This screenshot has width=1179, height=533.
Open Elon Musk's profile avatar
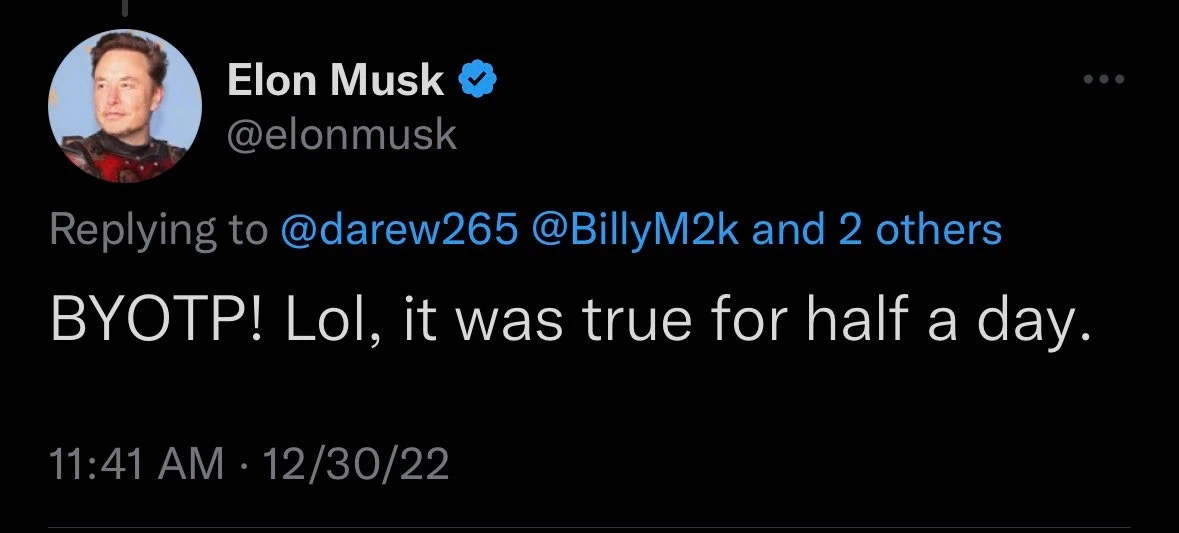click(x=126, y=106)
